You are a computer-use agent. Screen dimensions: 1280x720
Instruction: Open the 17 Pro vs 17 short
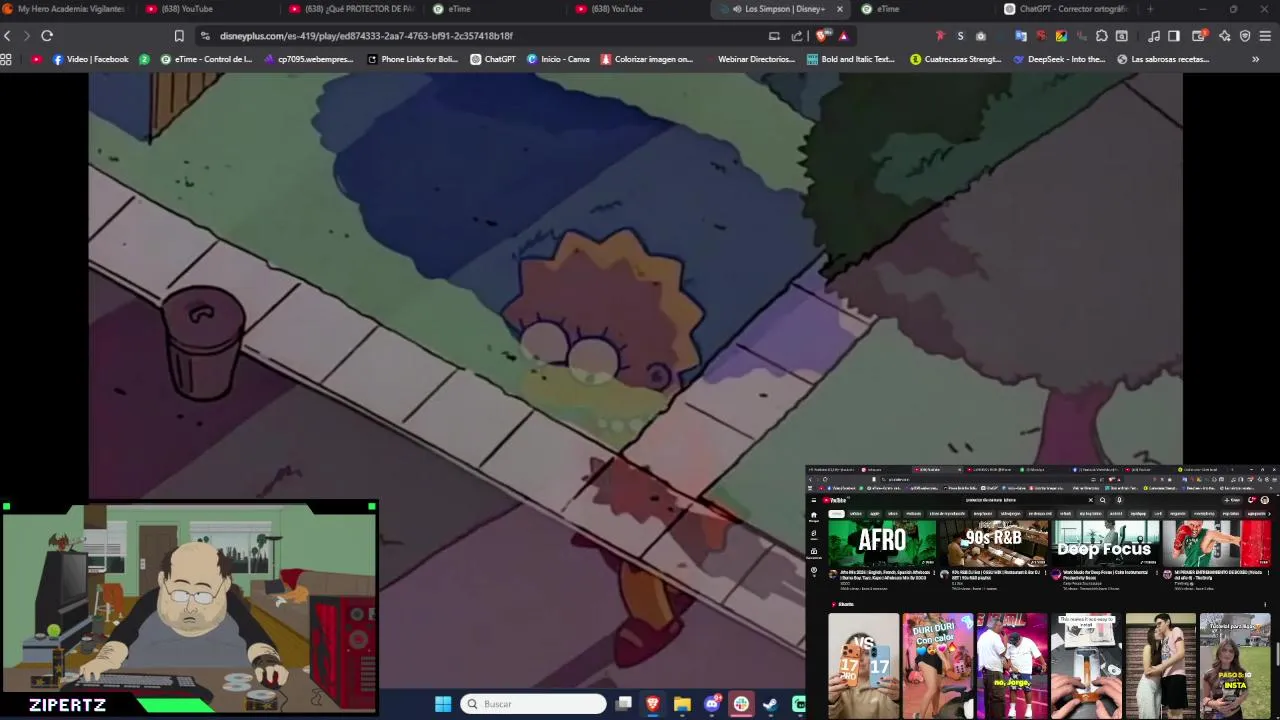point(864,666)
